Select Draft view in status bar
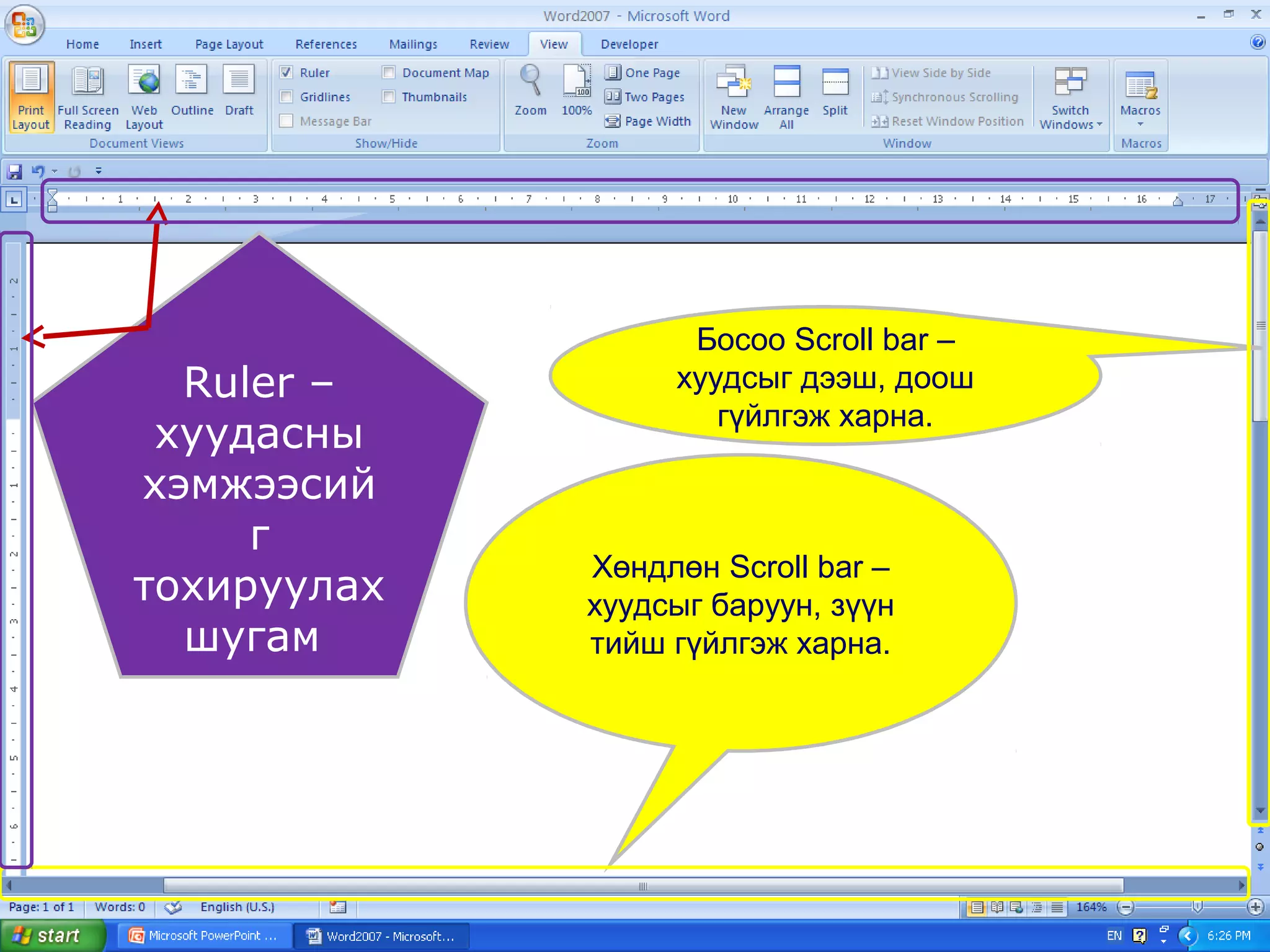Viewport: 1270px width, 952px height. pyautogui.click(x=1057, y=908)
